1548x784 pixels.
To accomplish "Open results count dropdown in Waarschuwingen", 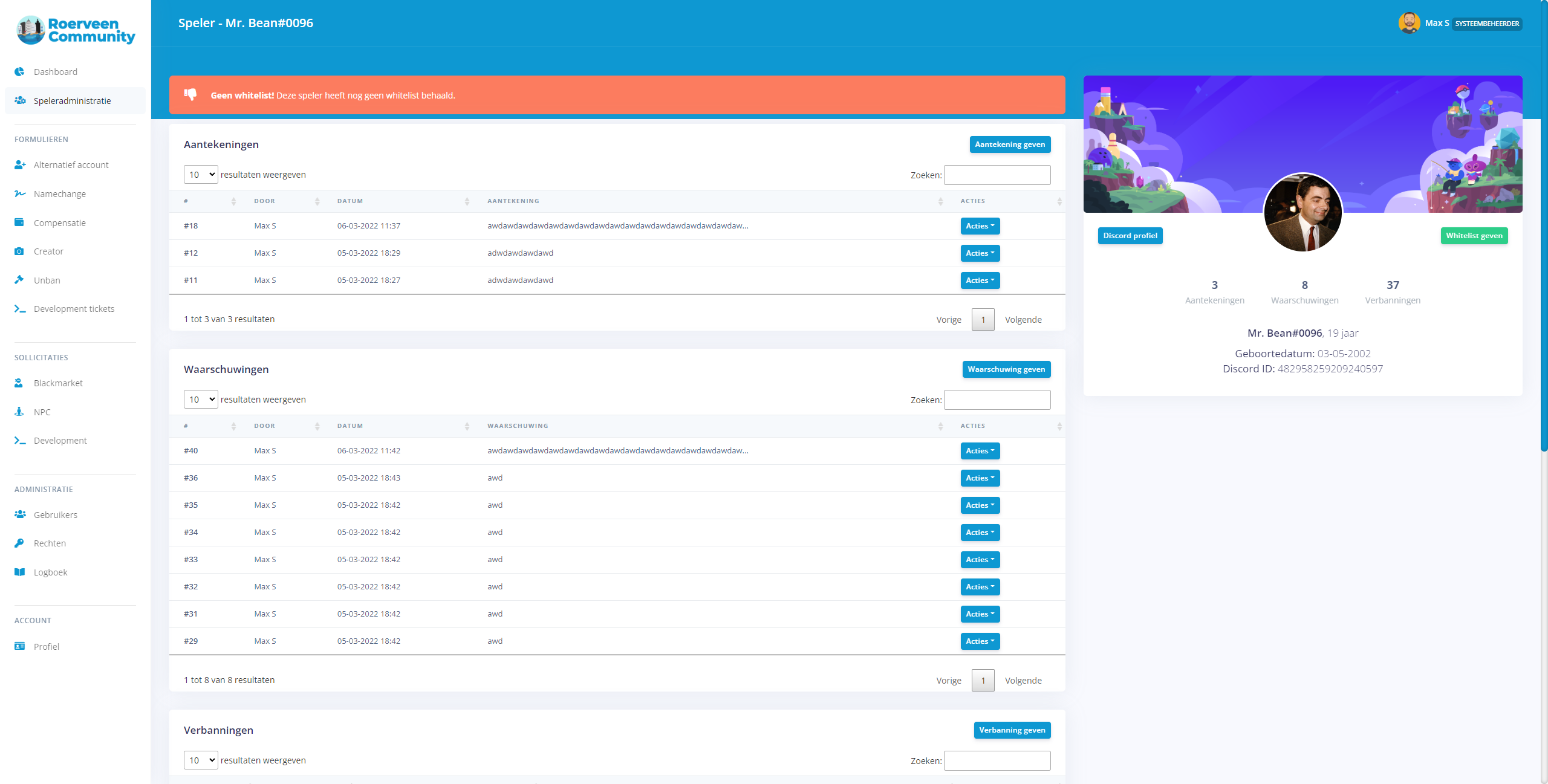I will [x=201, y=400].
